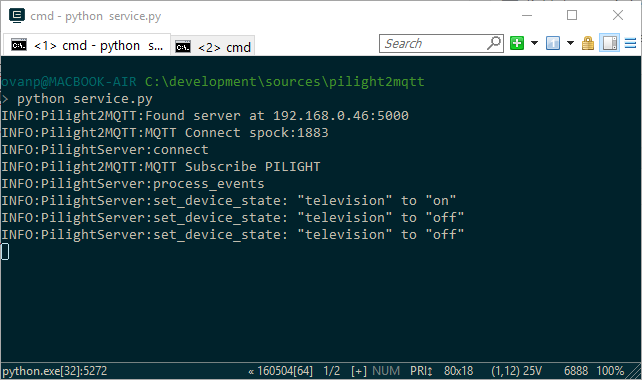Click the magnifier icon in the search box
Image resolution: width=642 pixels, height=380 pixels.
[494, 43]
